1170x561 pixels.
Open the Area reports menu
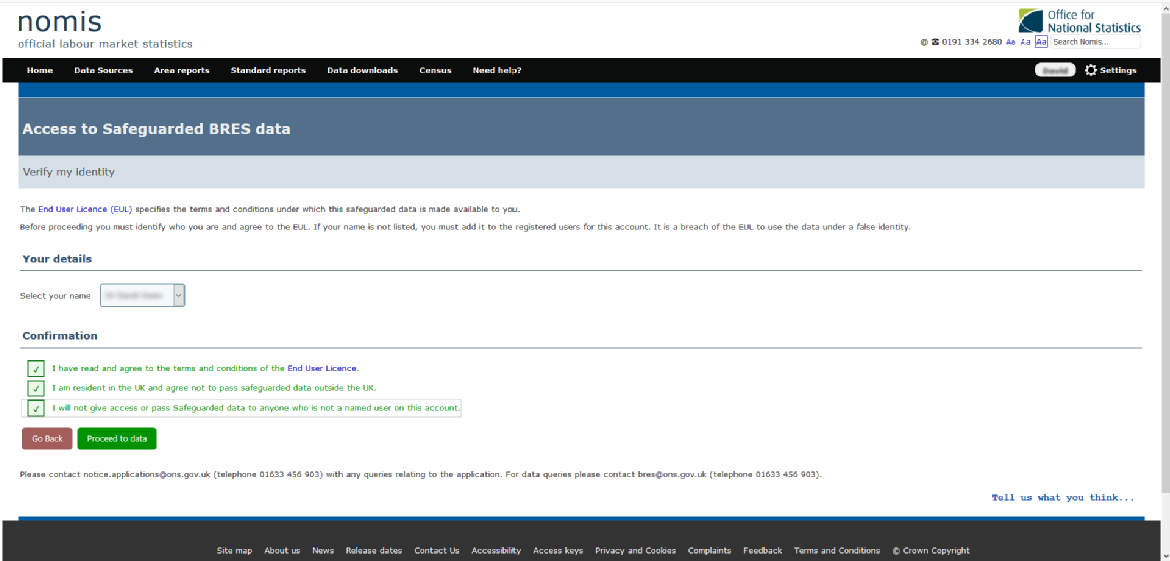[x=181, y=70]
